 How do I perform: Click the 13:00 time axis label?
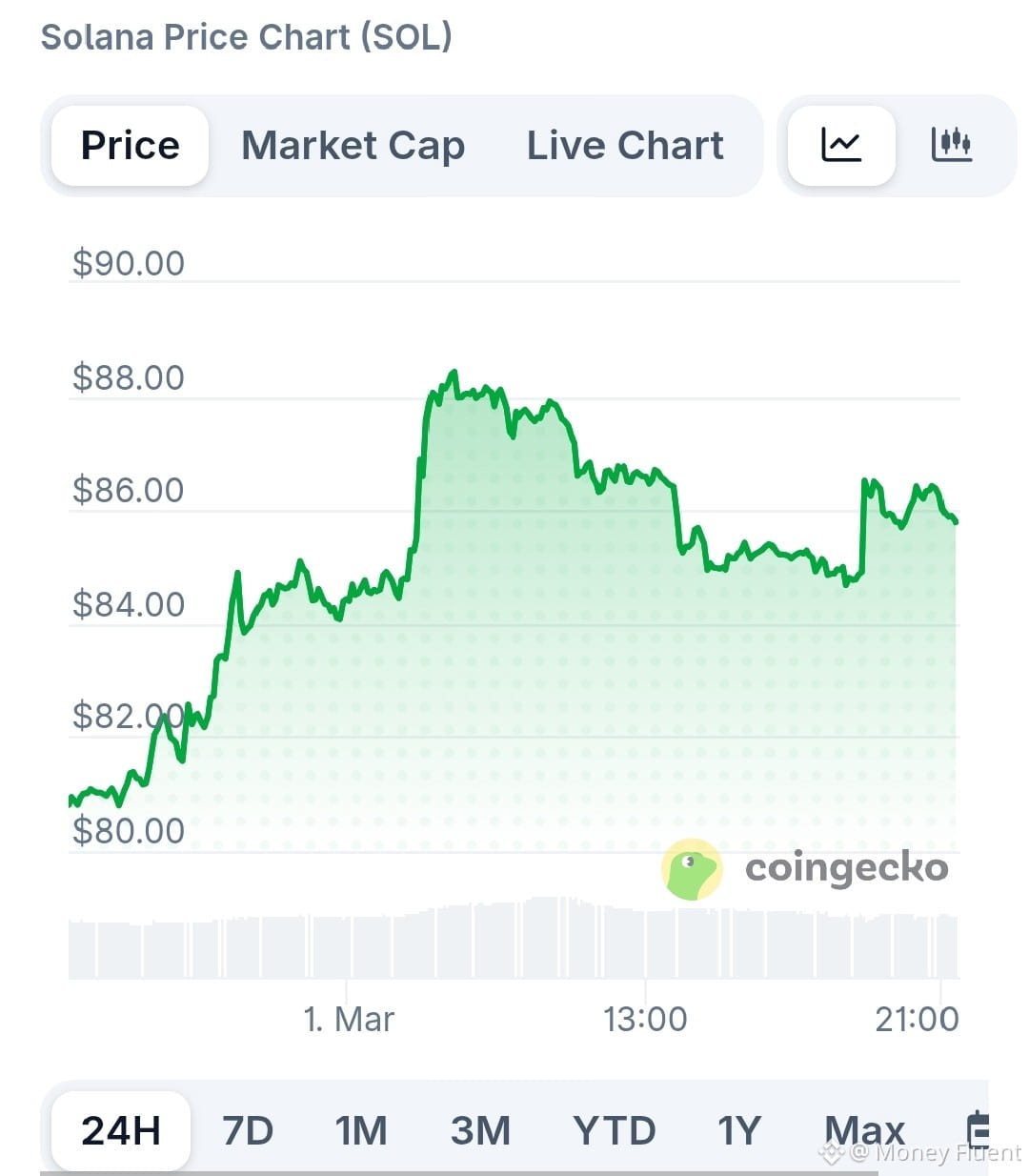[645, 1019]
